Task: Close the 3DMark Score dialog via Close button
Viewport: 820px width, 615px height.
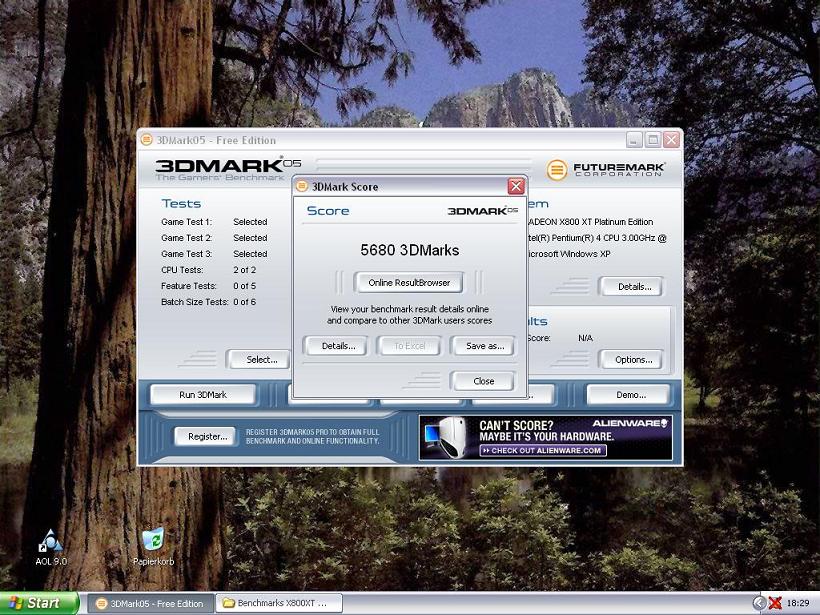Action: (x=483, y=381)
